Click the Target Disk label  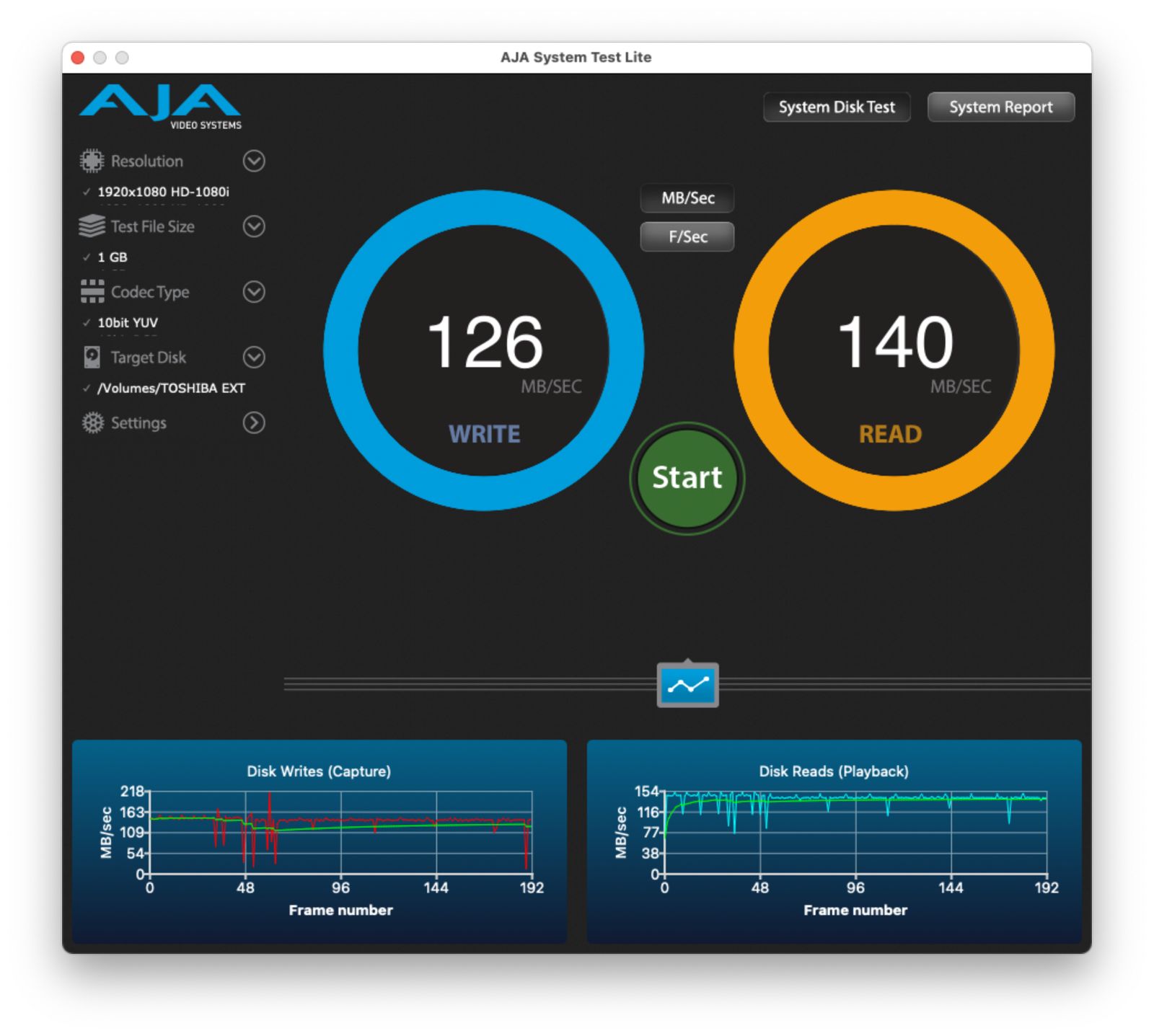[x=149, y=358]
